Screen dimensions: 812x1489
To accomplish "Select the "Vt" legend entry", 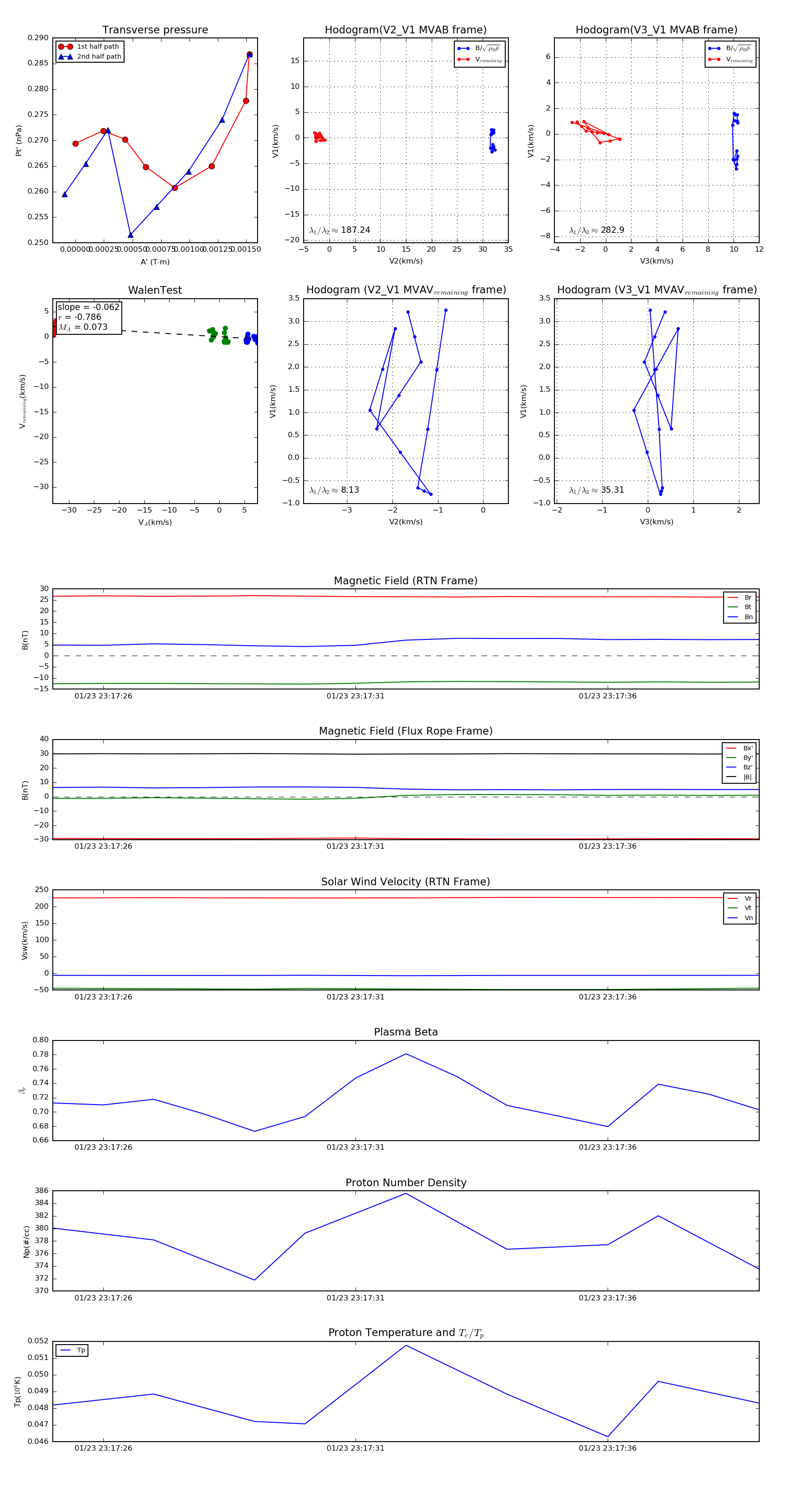I will [x=740, y=908].
